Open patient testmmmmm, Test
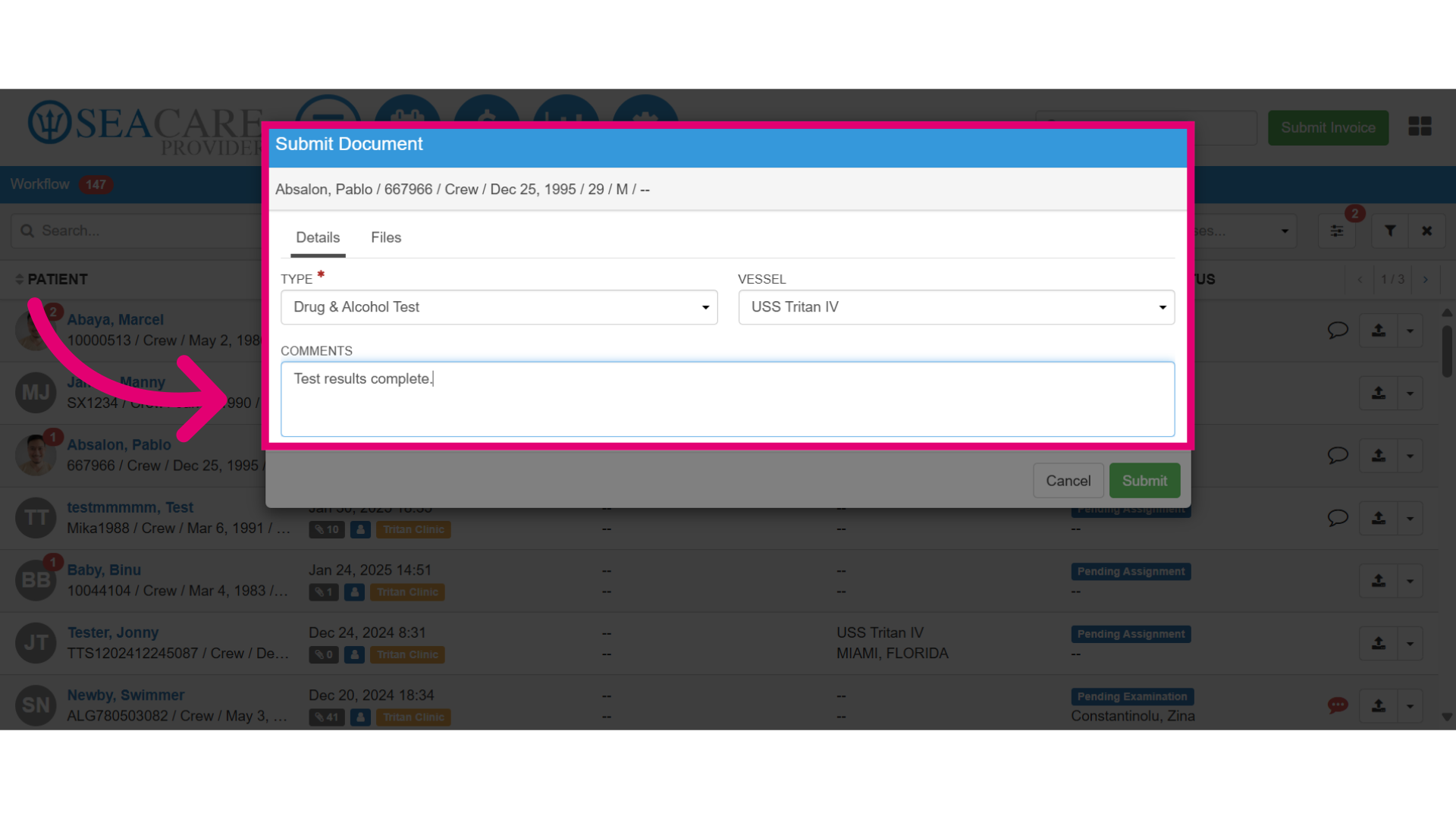1456x819 pixels. [130, 507]
